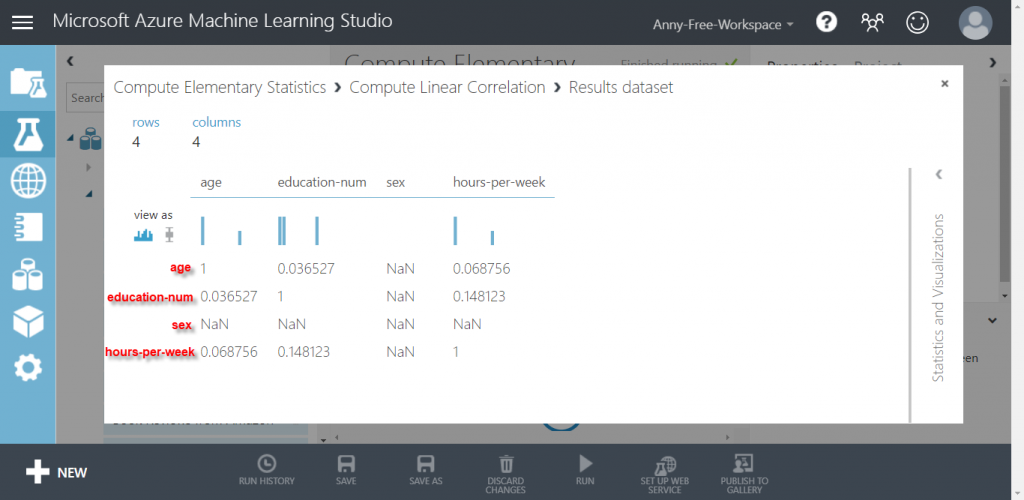Click the feedback smiley icon

tap(918, 23)
